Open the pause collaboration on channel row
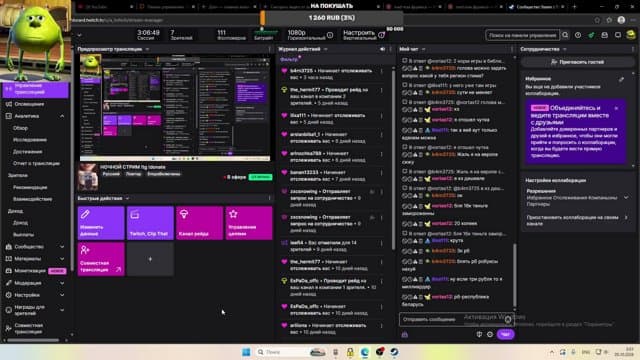Viewport: 640px width, 360px height. [577, 220]
